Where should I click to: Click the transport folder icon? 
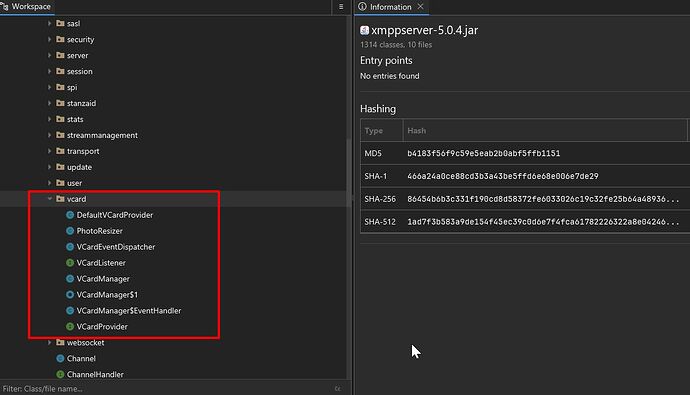pyautogui.click(x=60, y=151)
